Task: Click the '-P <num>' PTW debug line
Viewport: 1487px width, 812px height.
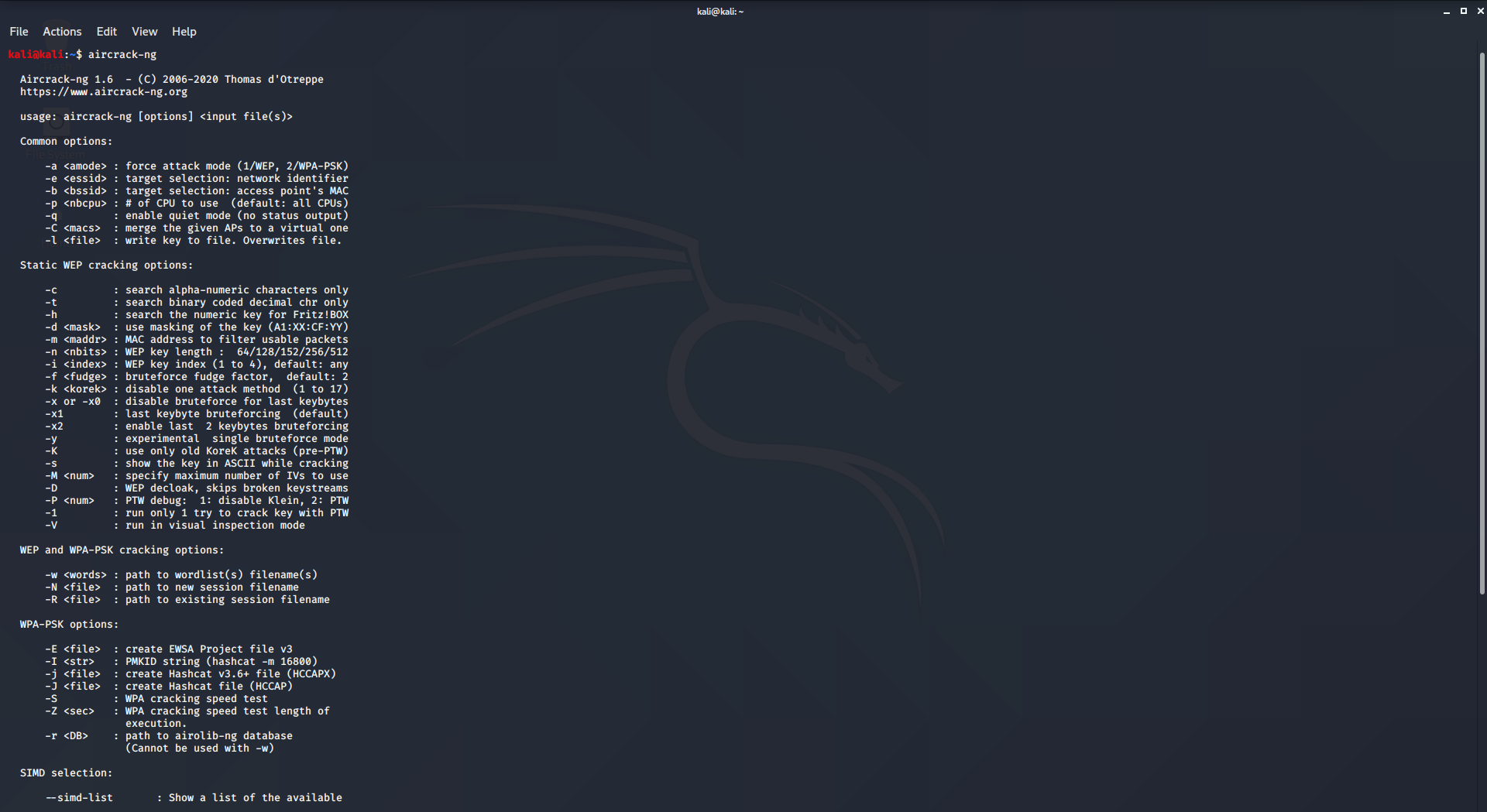Action: 197,501
